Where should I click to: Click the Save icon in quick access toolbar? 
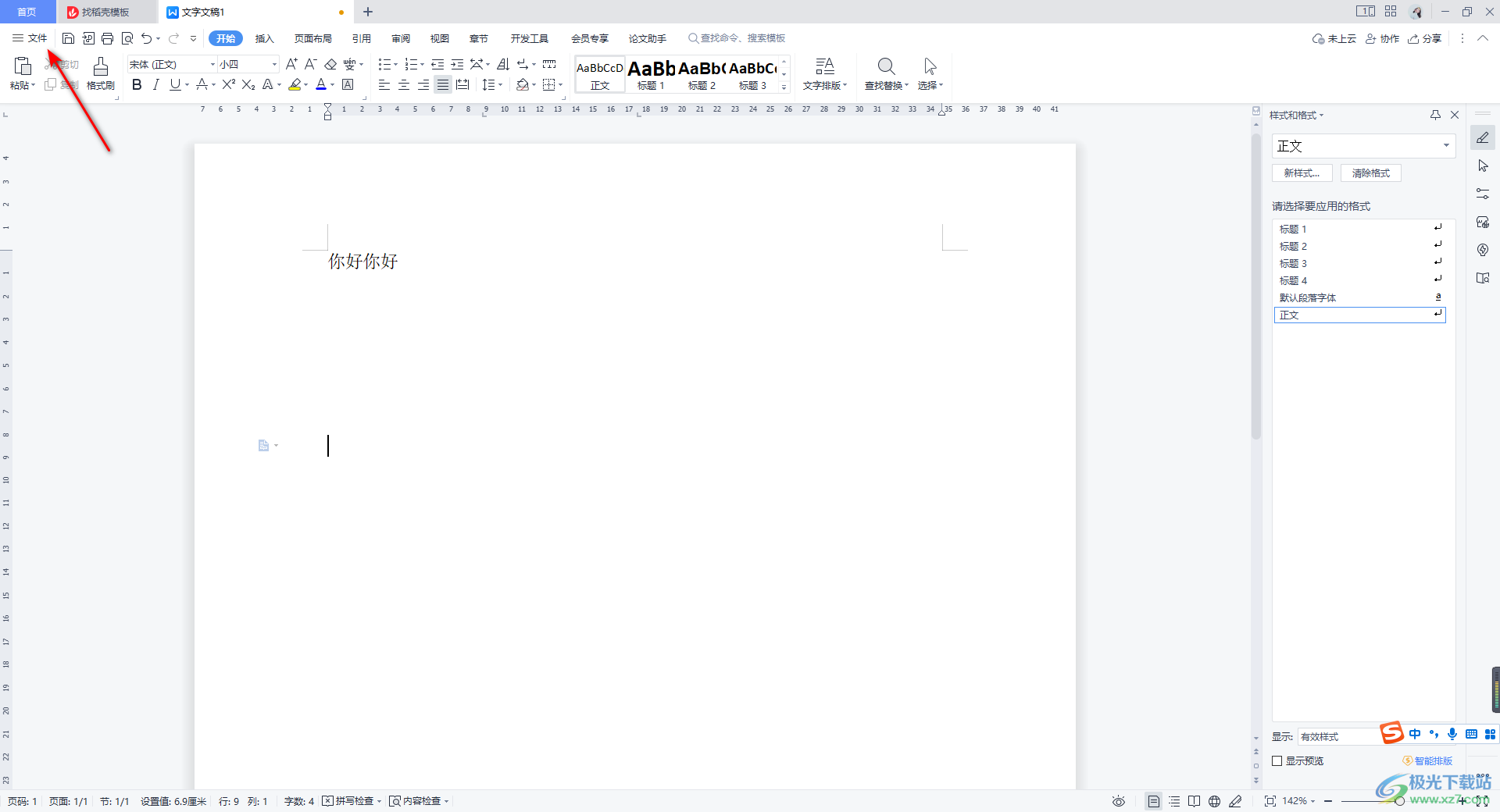tap(68, 38)
